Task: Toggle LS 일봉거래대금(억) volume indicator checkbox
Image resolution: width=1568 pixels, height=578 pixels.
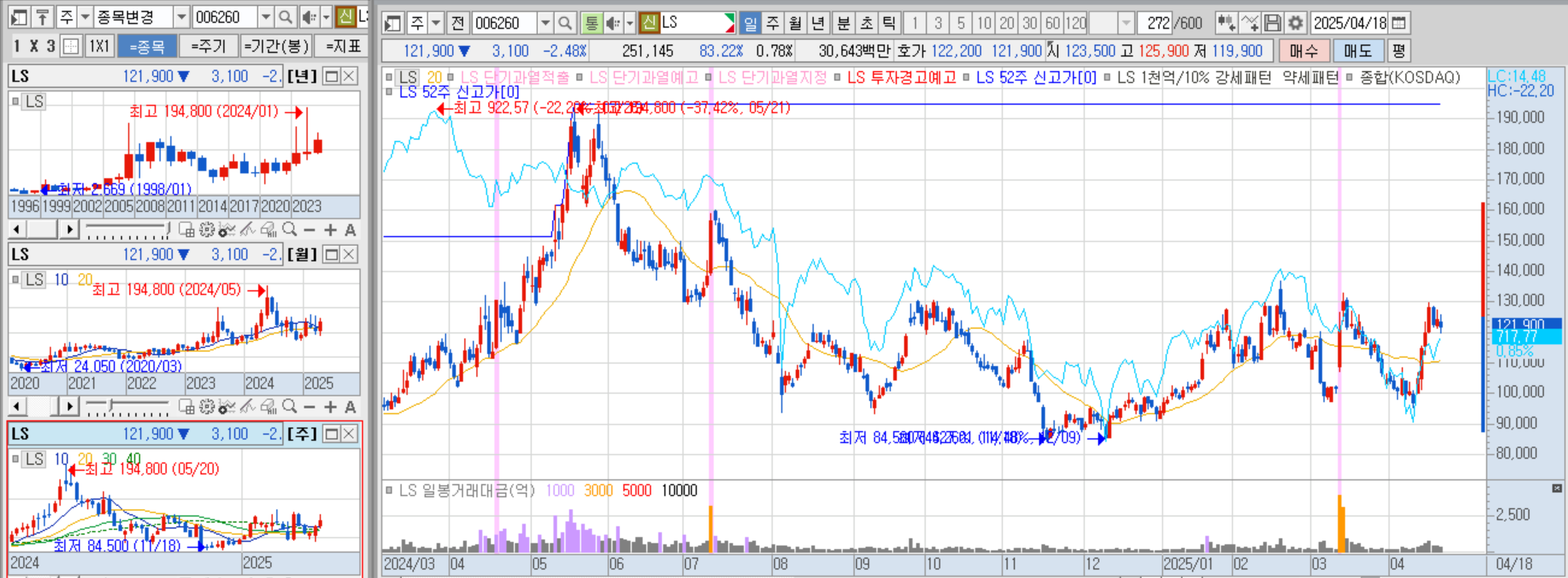Action: coord(389,490)
